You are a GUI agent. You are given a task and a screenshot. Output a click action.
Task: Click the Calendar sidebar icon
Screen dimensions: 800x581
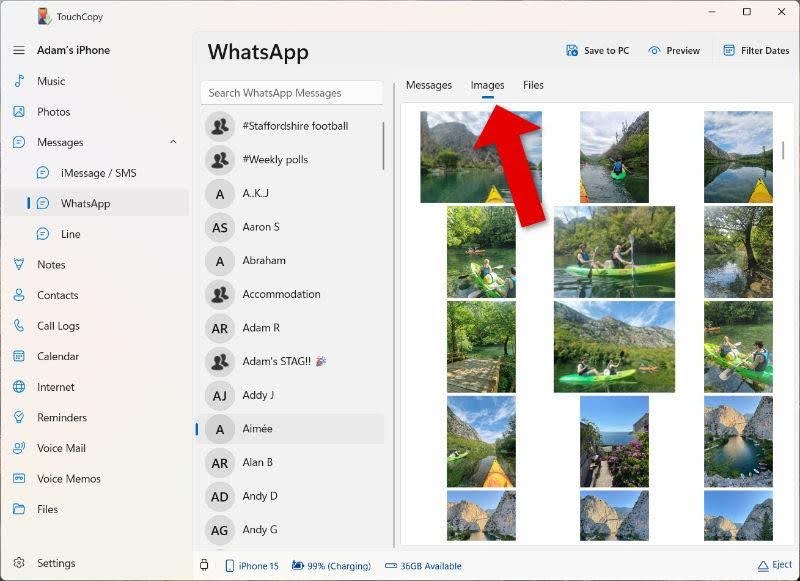coord(19,356)
